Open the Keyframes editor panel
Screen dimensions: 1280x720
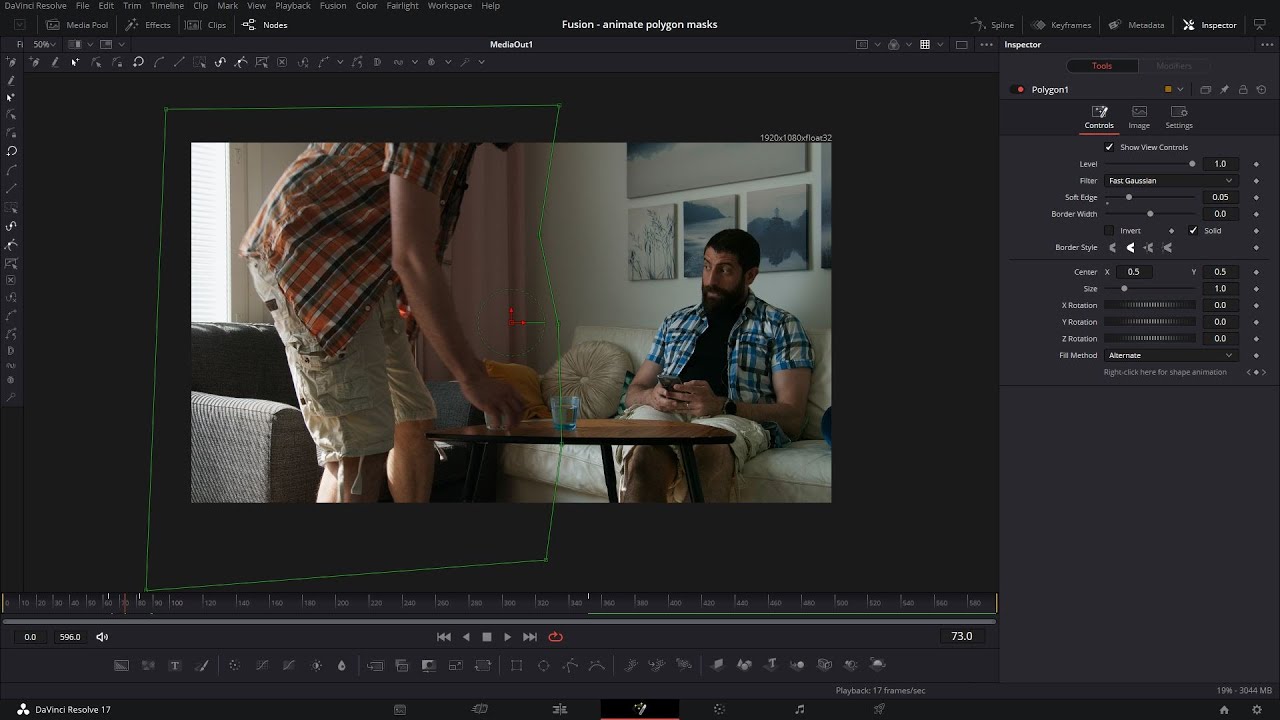coord(1061,25)
